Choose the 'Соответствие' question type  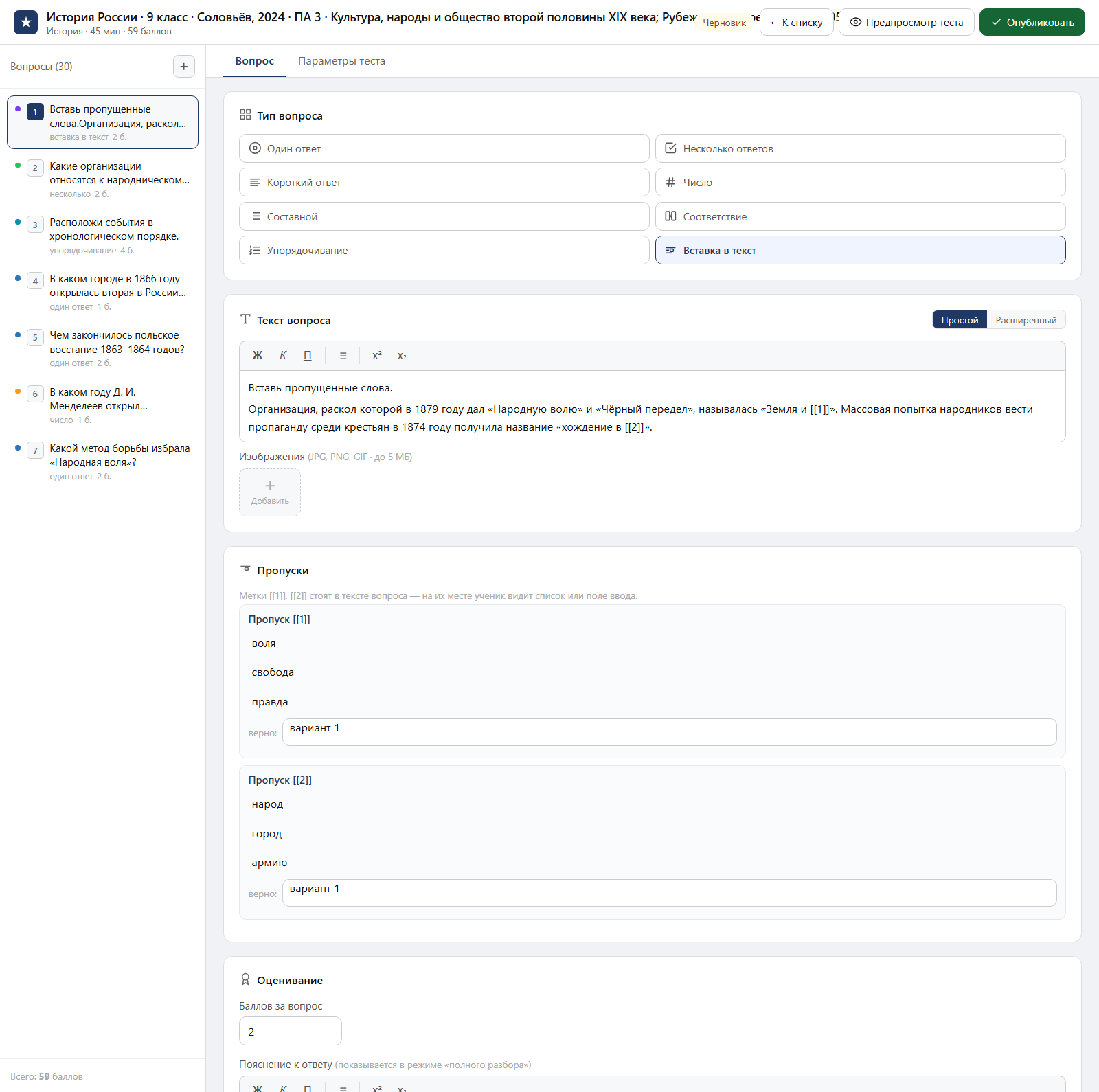860,216
